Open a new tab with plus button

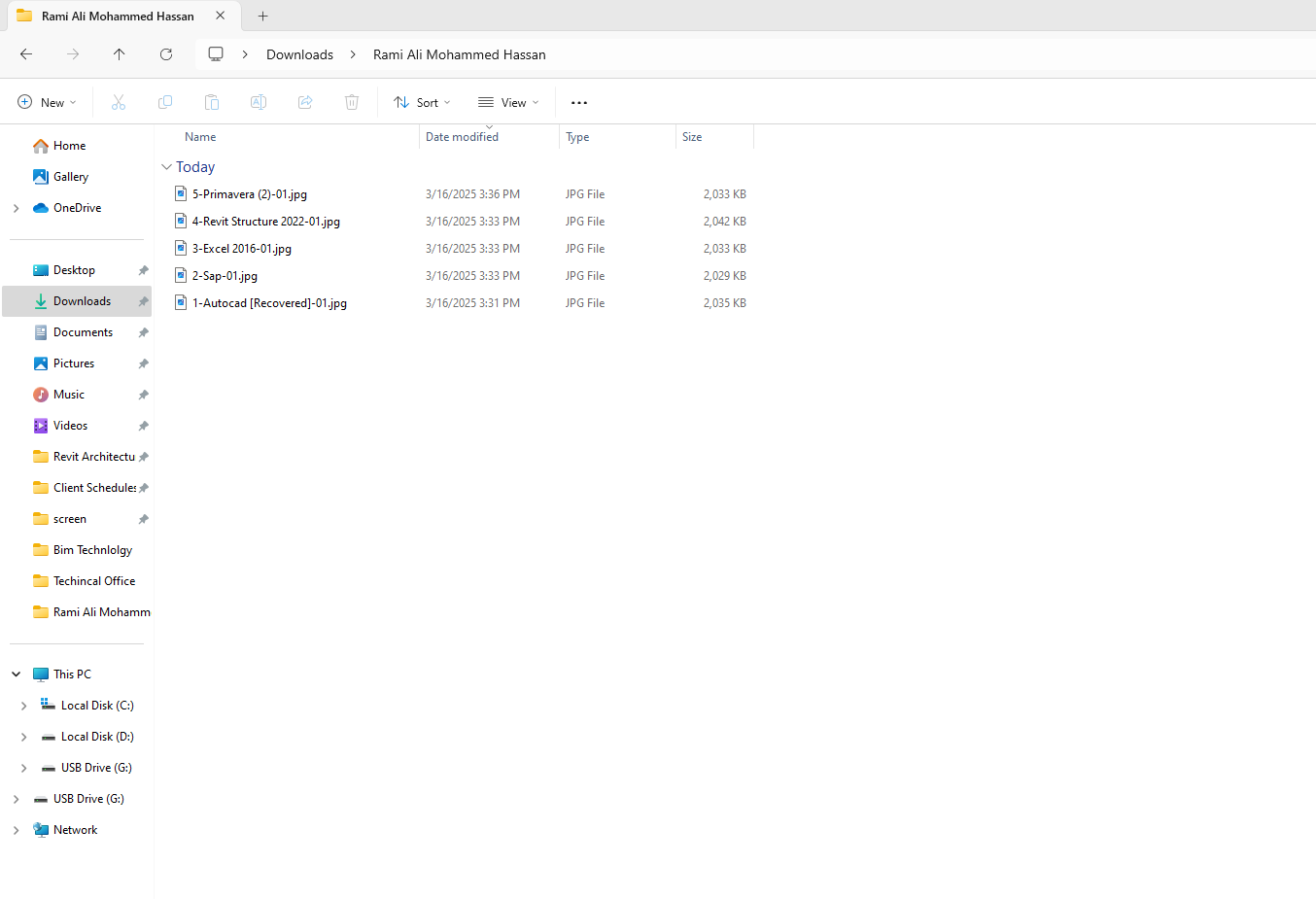point(262,16)
